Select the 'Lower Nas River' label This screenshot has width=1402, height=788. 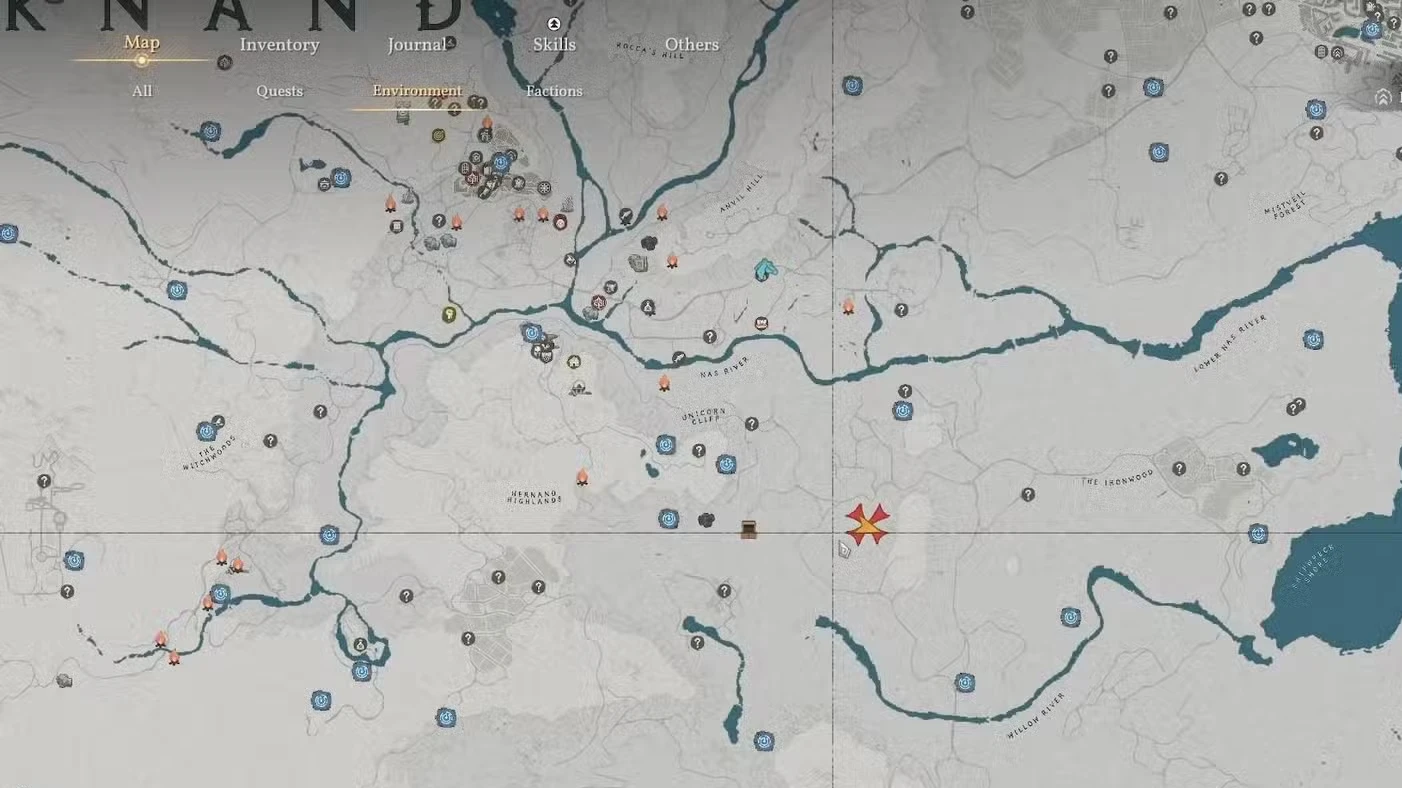1229,344
